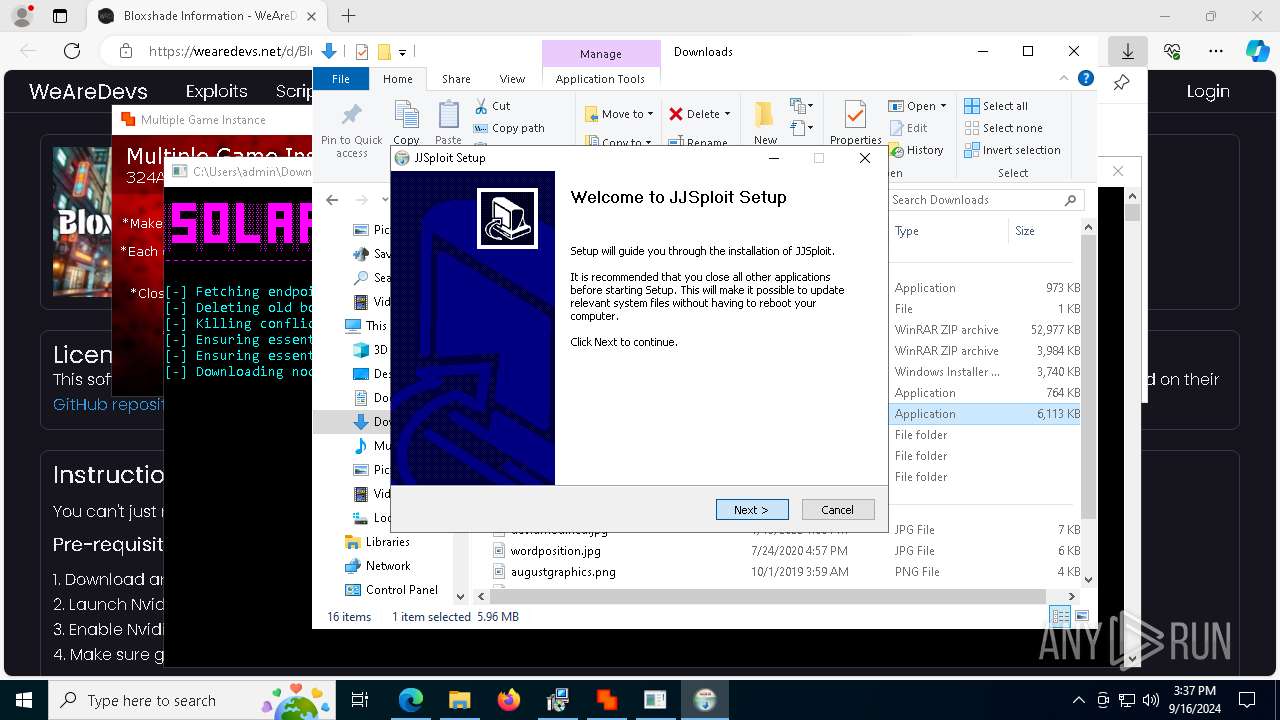1280x720 pixels.
Task: Switch to the Home ribbon tab
Action: point(397,79)
